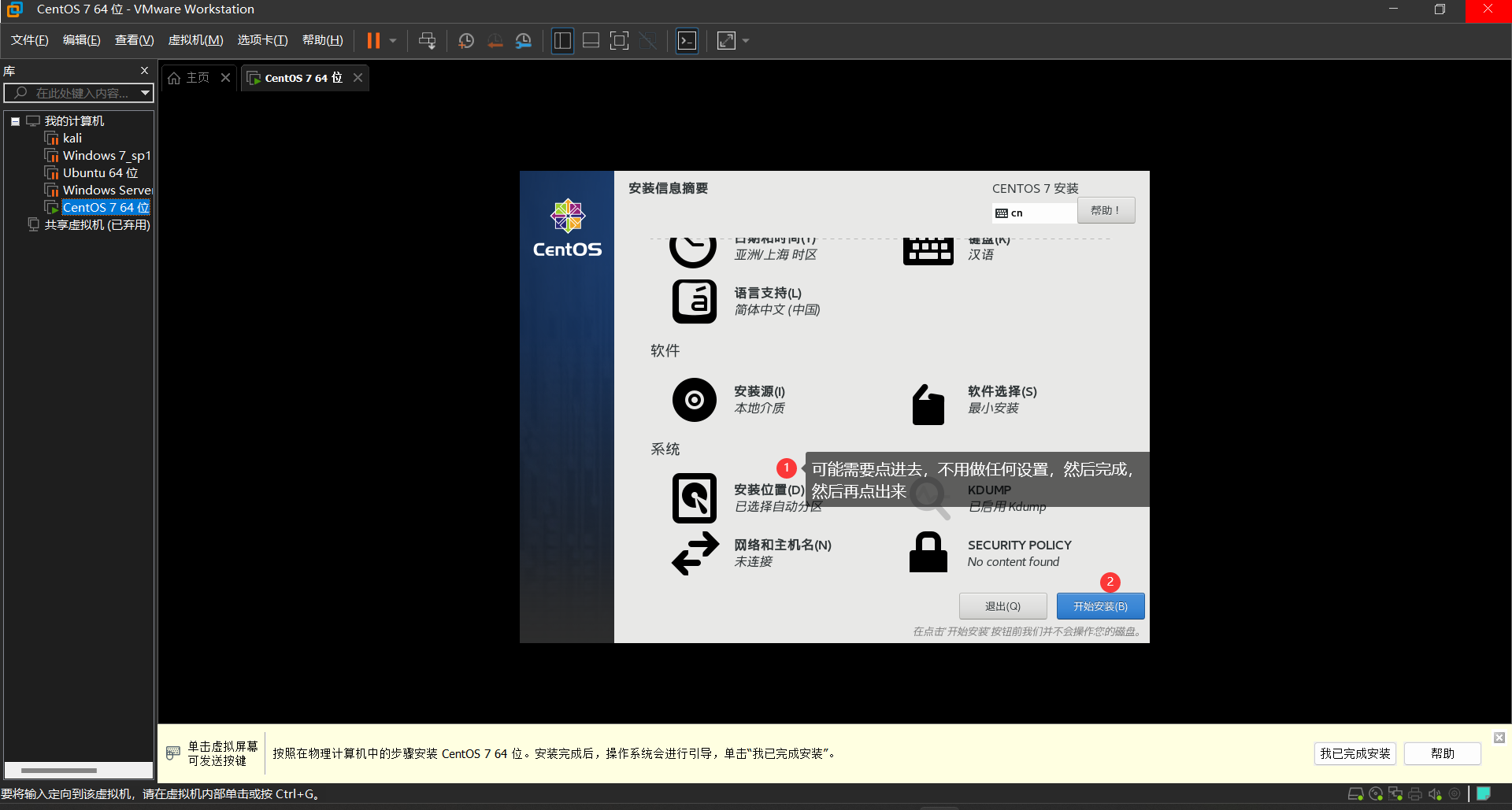Open the 帮助(H) menu
Viewport: 1512px width, 810px height.
point(323,40)
